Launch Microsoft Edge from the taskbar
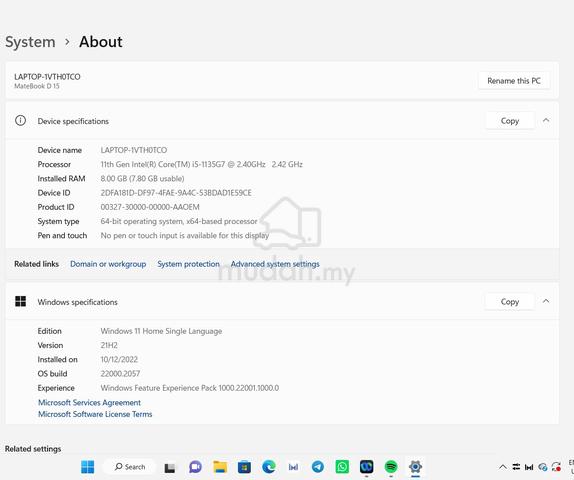The width and height of the screenshot is (574, 480). 269,467
